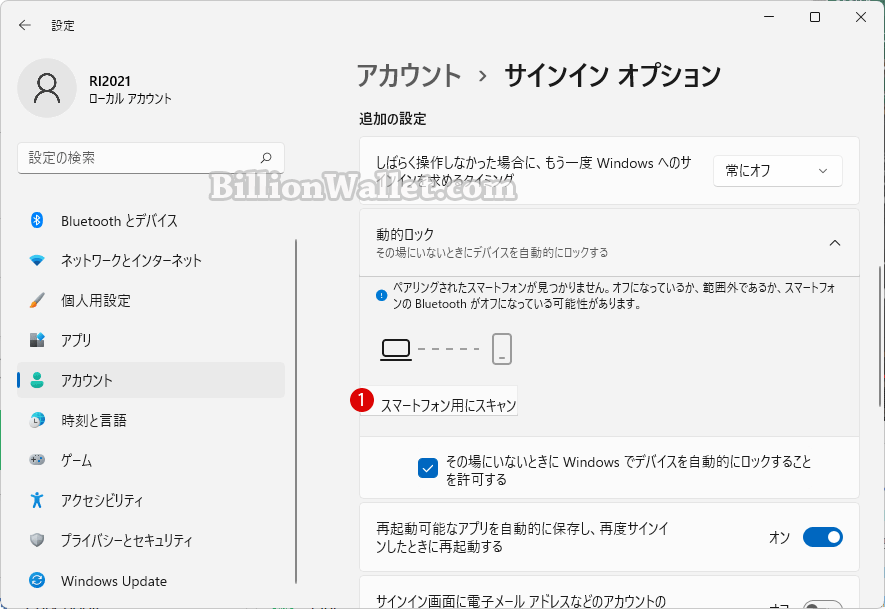This screenshot has width=885, height=609.
Task: Open Windows Update settings page
Action: (x=151, y=580)
